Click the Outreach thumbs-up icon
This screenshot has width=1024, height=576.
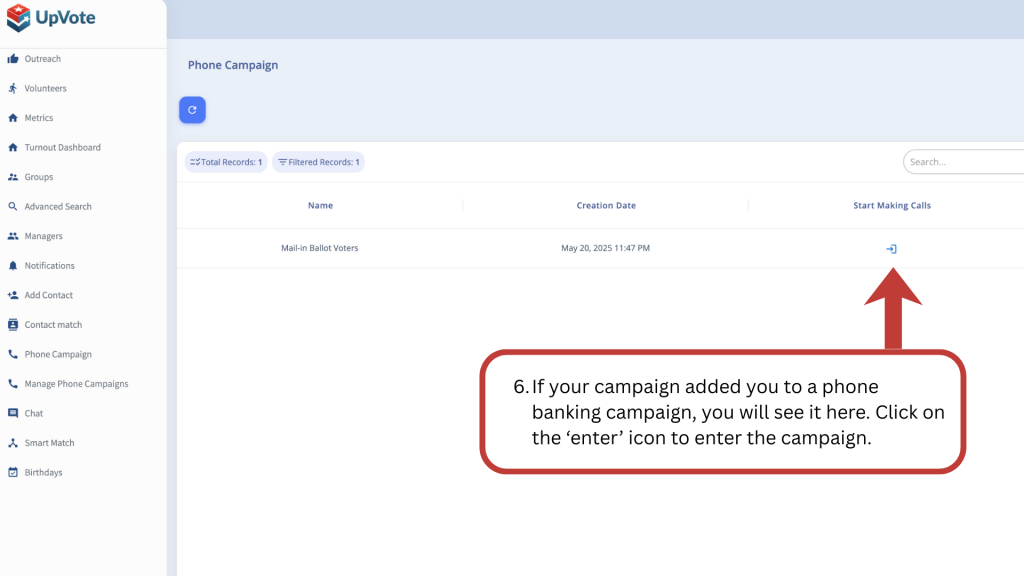(x=13, y=59)
